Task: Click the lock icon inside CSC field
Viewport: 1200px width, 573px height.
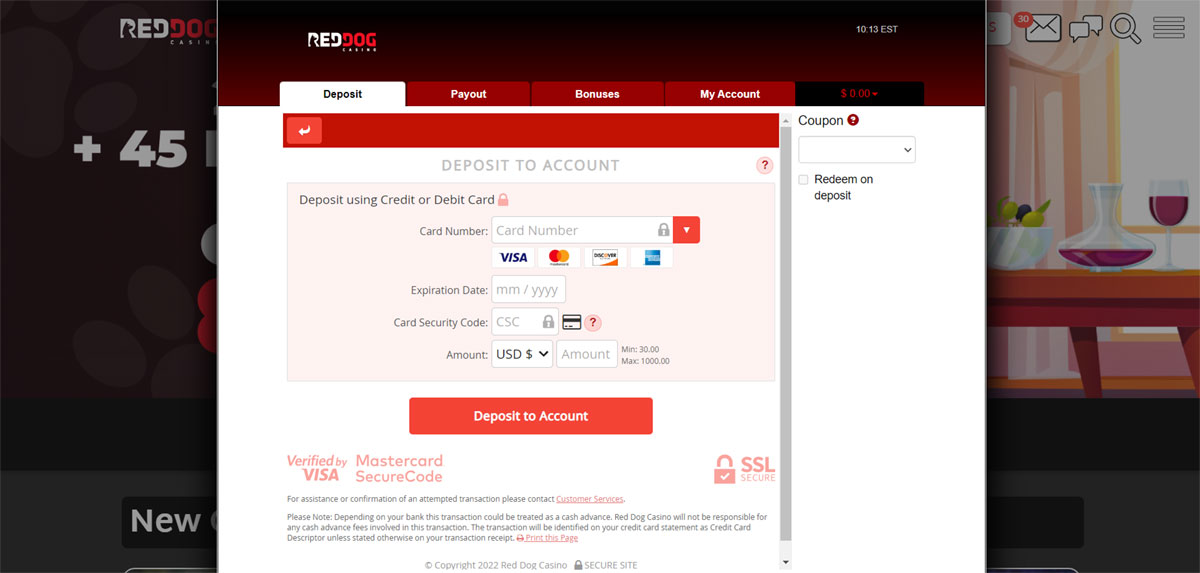Action: coord(548,322)
